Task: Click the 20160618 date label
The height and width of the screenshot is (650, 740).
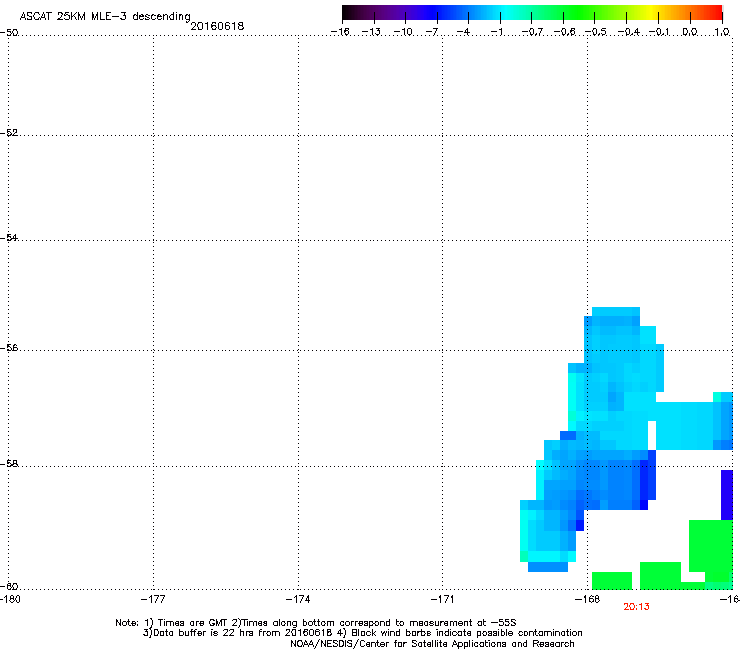Action: 217,26
